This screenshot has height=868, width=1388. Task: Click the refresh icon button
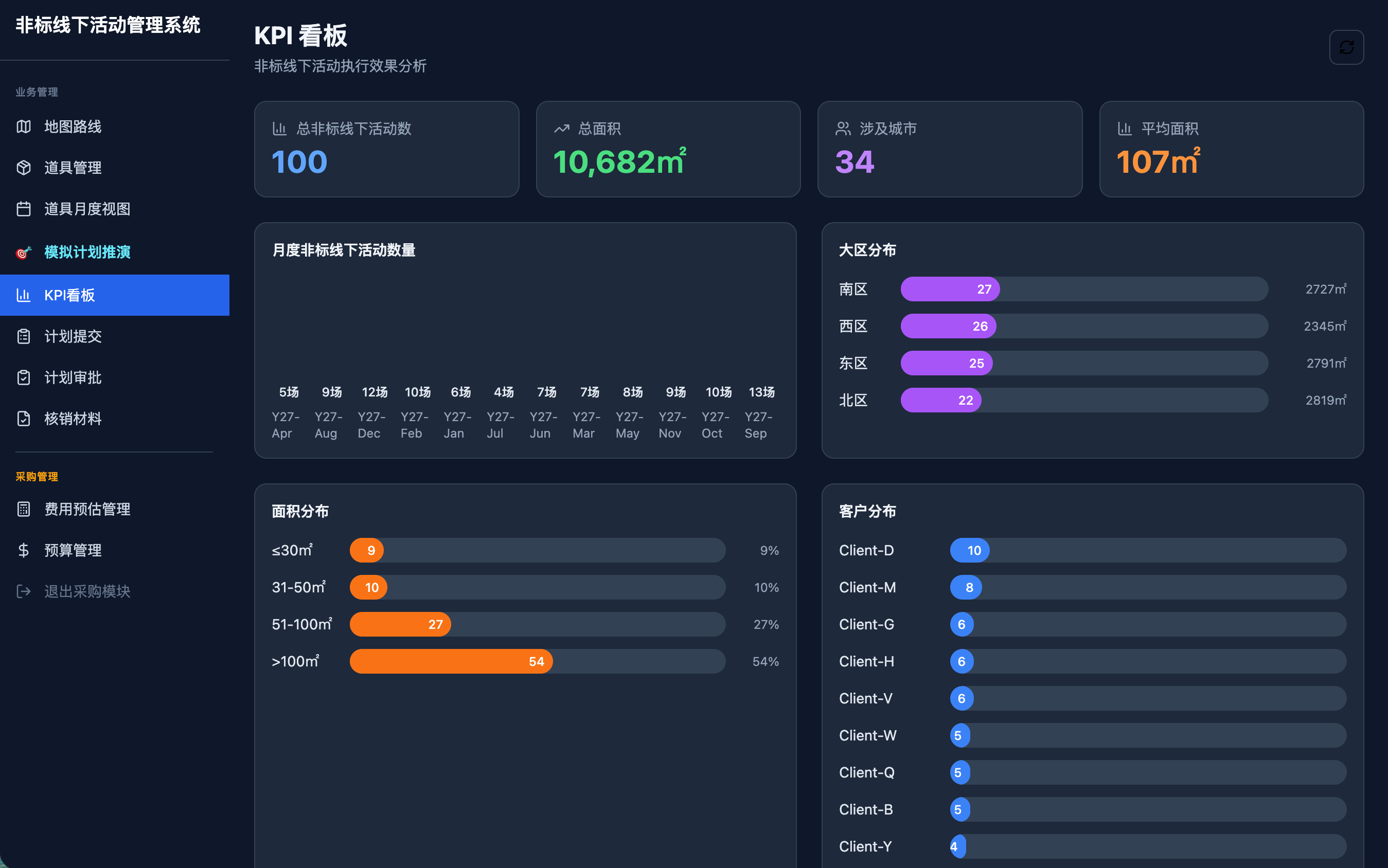pyautogui.click(x=1346, y=47)
